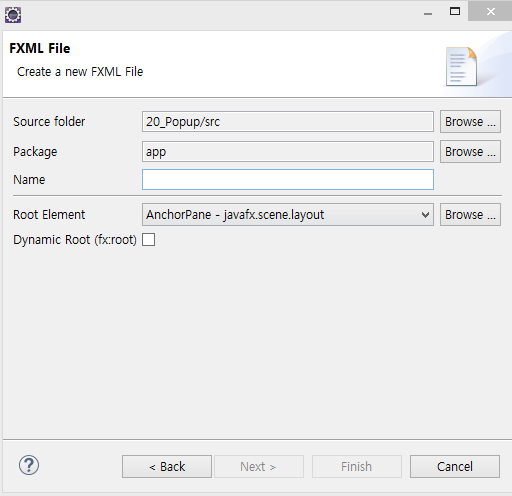
Task: Click the 'Package' label
Action: [x=35, y=152]
